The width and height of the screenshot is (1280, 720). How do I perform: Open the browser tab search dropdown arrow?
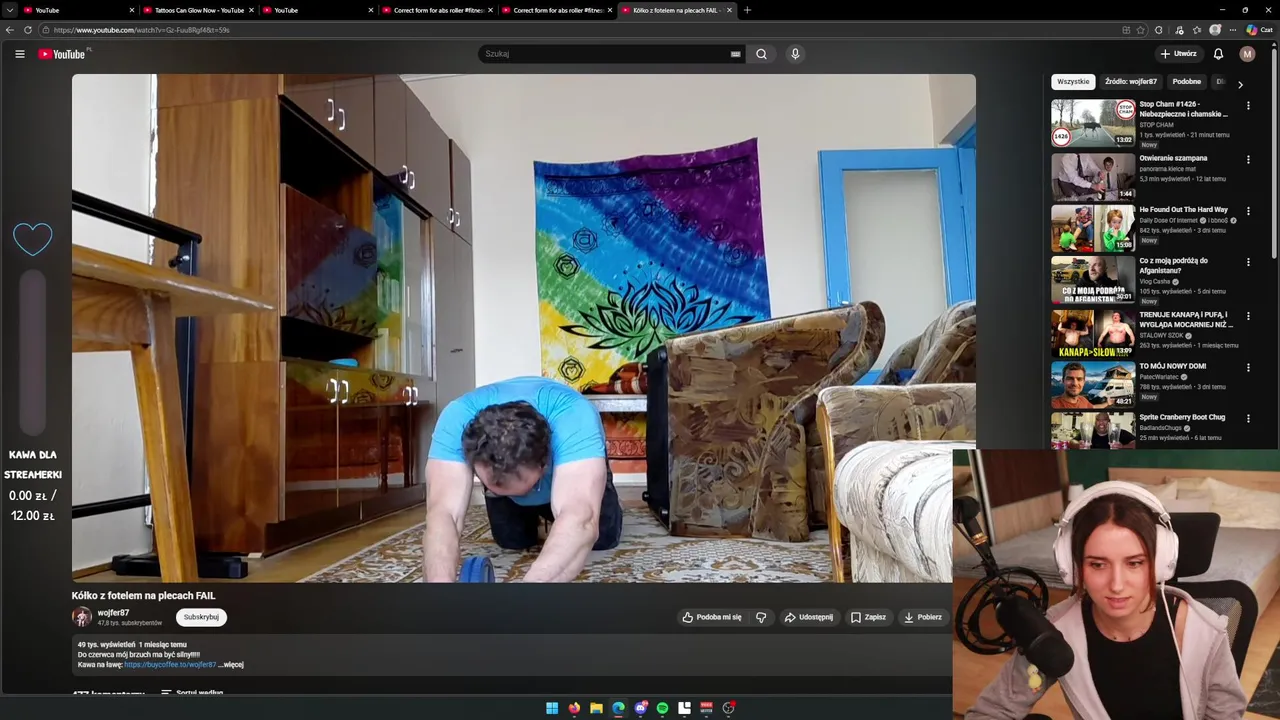point(11,10)
